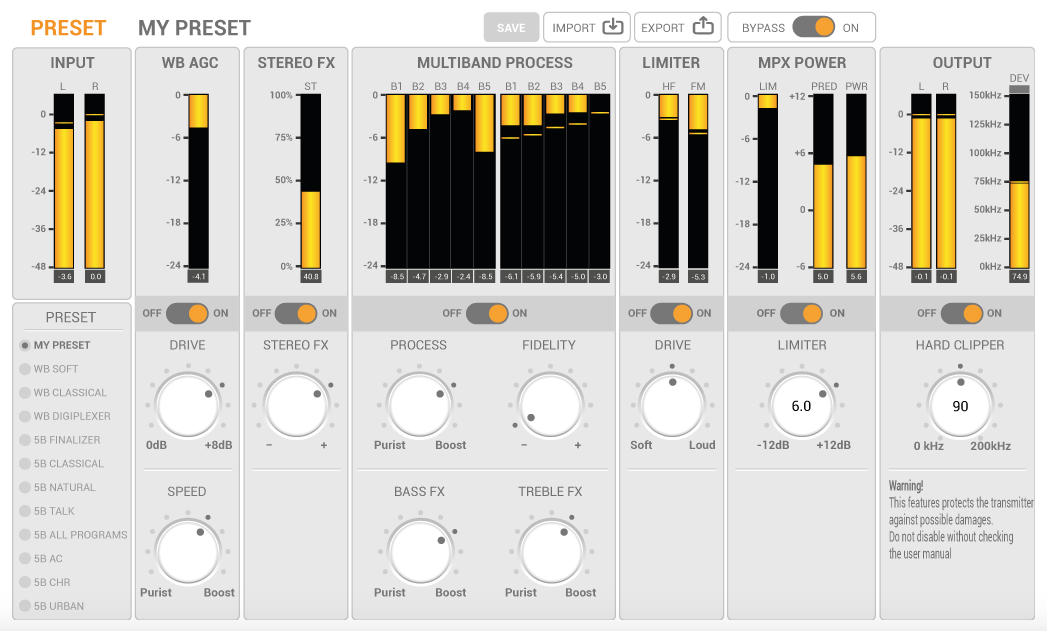Click the MY PRESET name title
This screenshot has width=1047, height=631.
coord(194,28)
